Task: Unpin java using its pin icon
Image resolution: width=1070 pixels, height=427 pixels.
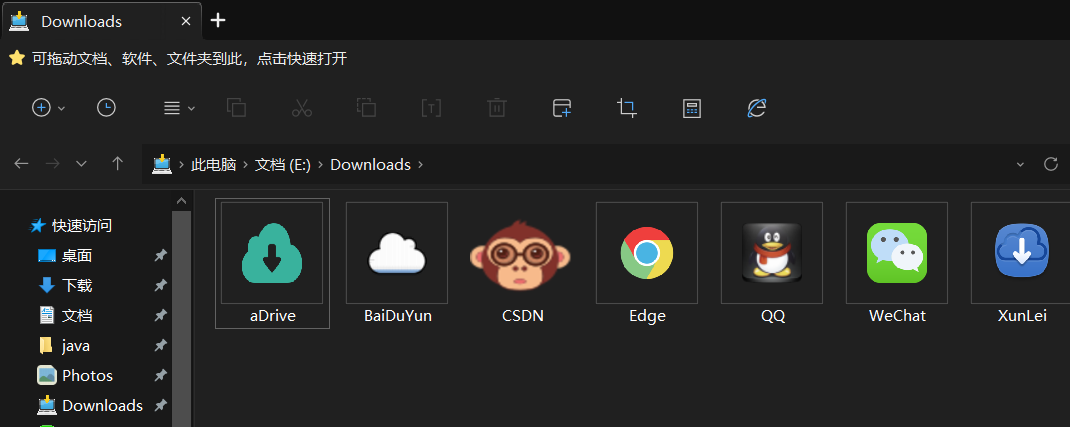Action: click(160, 346)
